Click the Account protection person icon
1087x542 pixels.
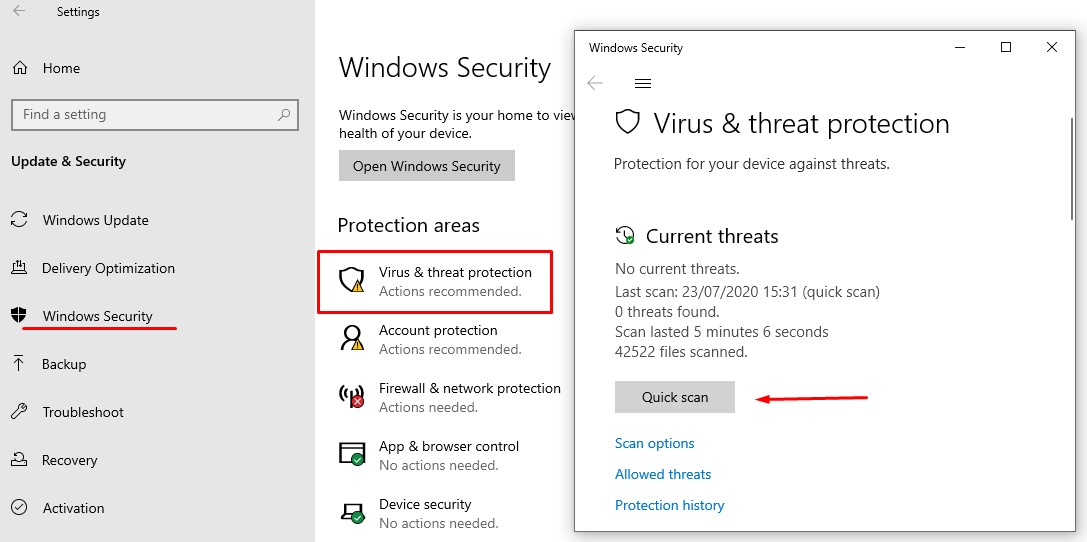(351, 338)
